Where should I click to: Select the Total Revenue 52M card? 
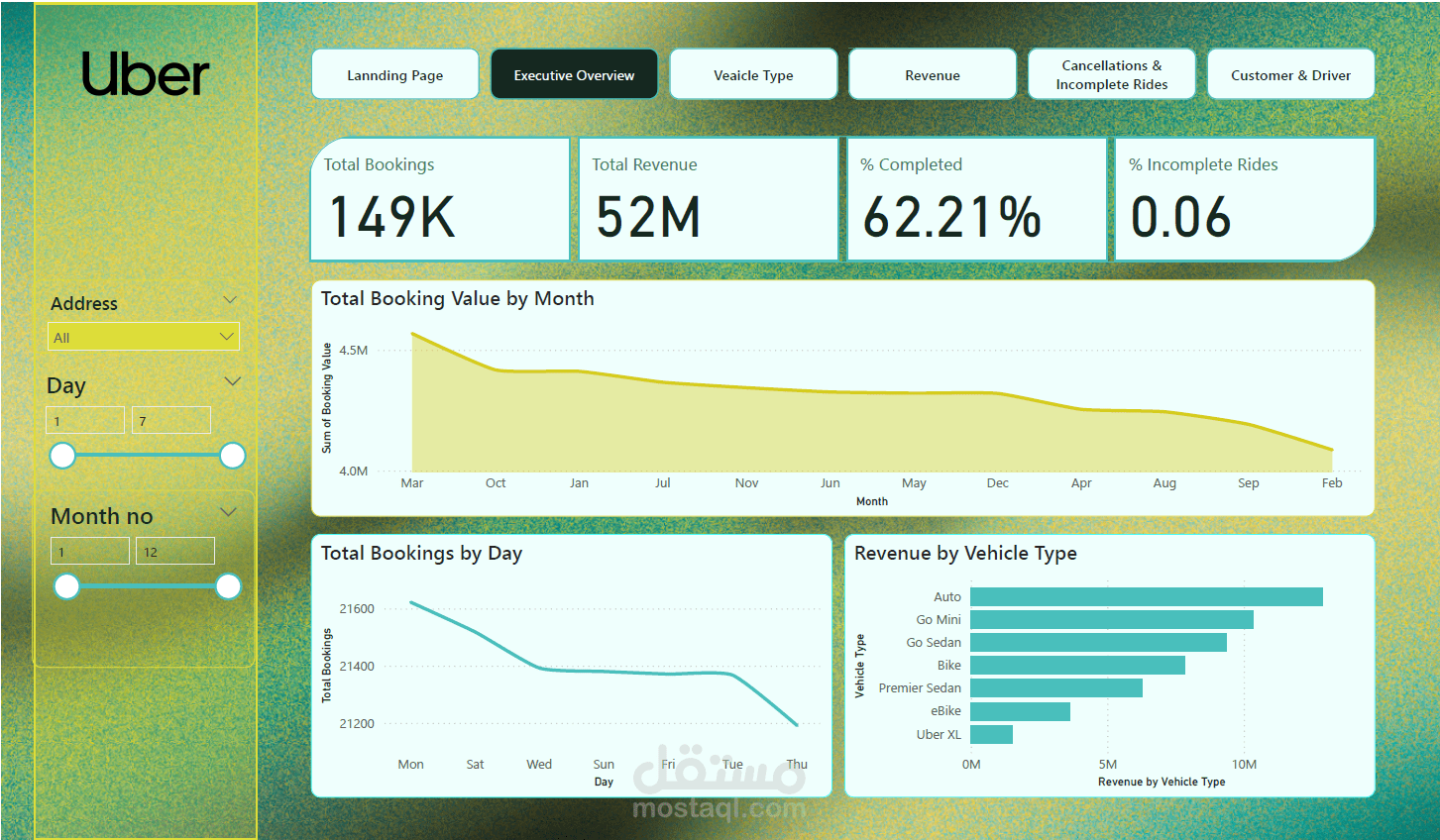[x=709, y=199]
